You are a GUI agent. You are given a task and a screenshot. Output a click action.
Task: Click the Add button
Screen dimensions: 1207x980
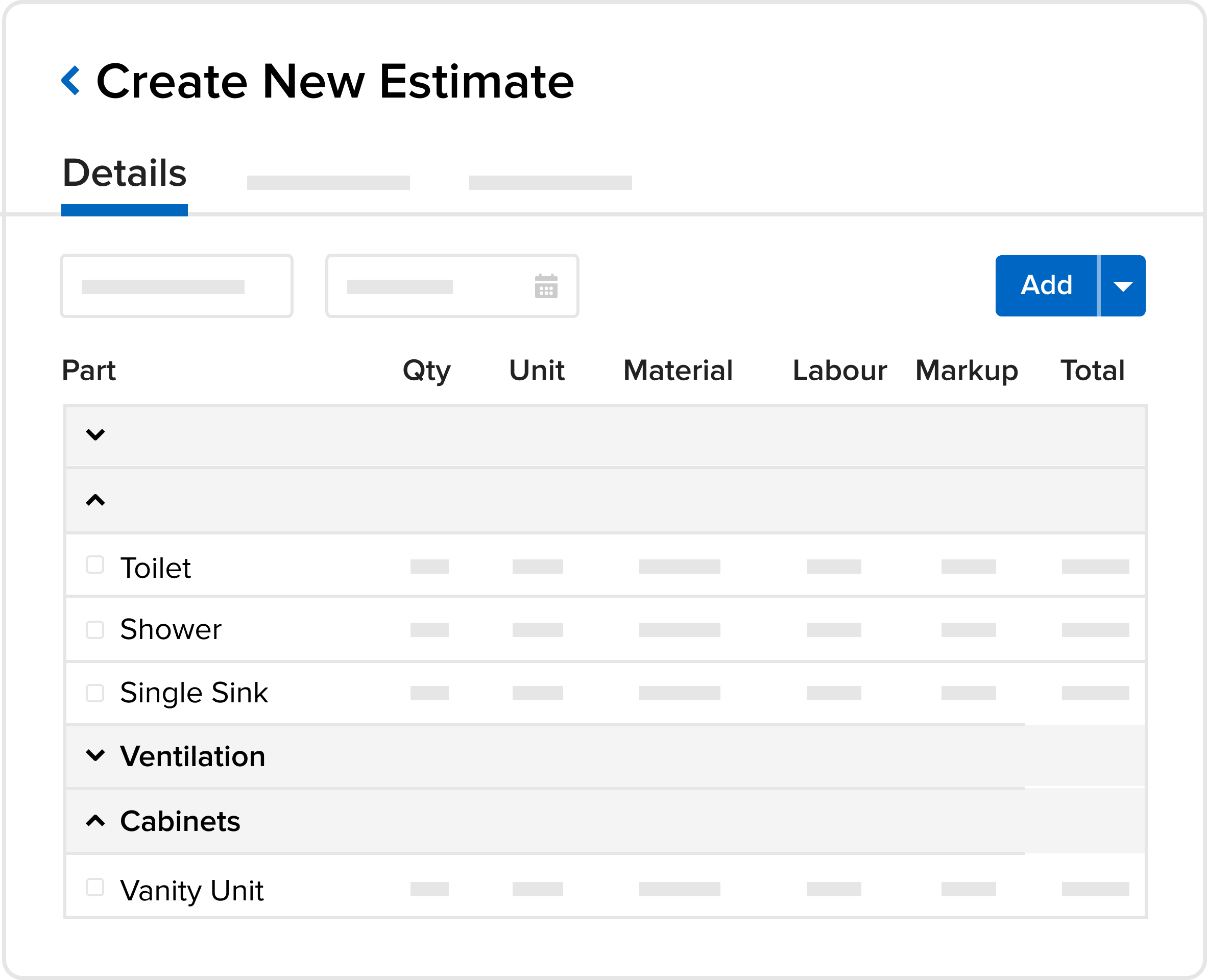coord(1046,286)
